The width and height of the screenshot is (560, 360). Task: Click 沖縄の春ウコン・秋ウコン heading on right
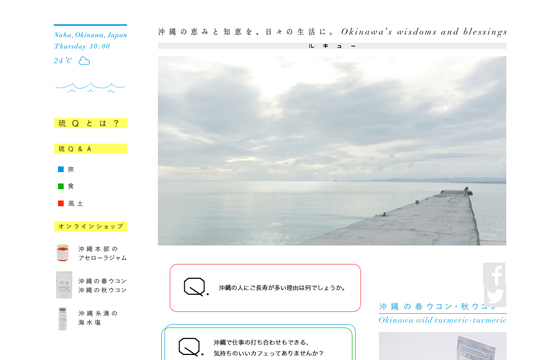pos(438,306)
